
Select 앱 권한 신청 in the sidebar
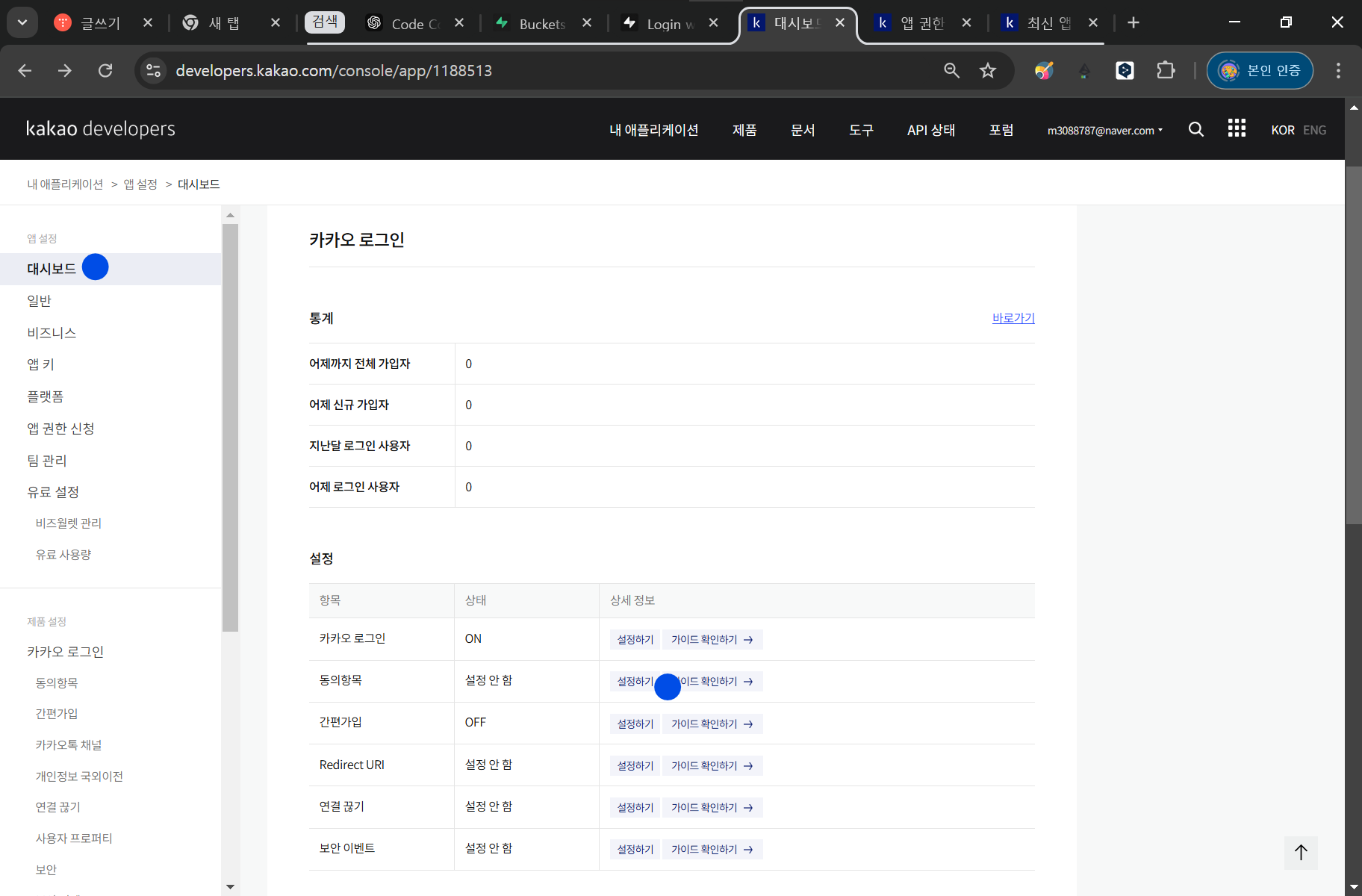point(60,428)
